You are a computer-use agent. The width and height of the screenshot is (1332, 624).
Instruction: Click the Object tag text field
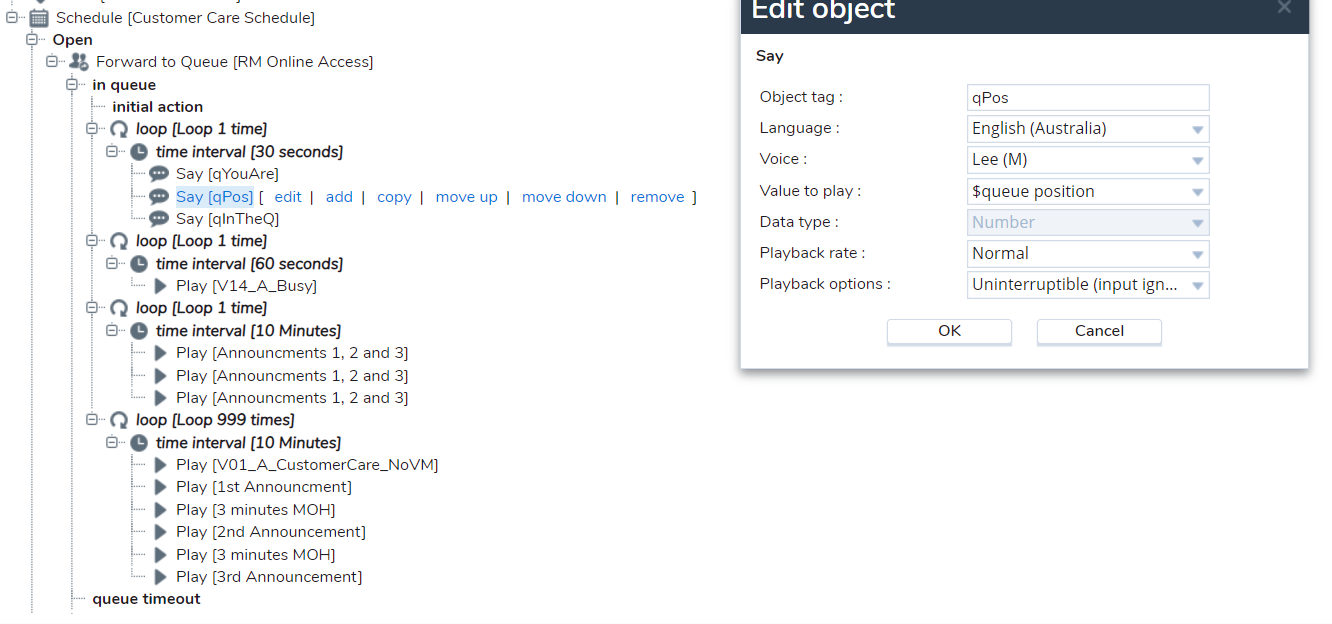point(1088,98)
